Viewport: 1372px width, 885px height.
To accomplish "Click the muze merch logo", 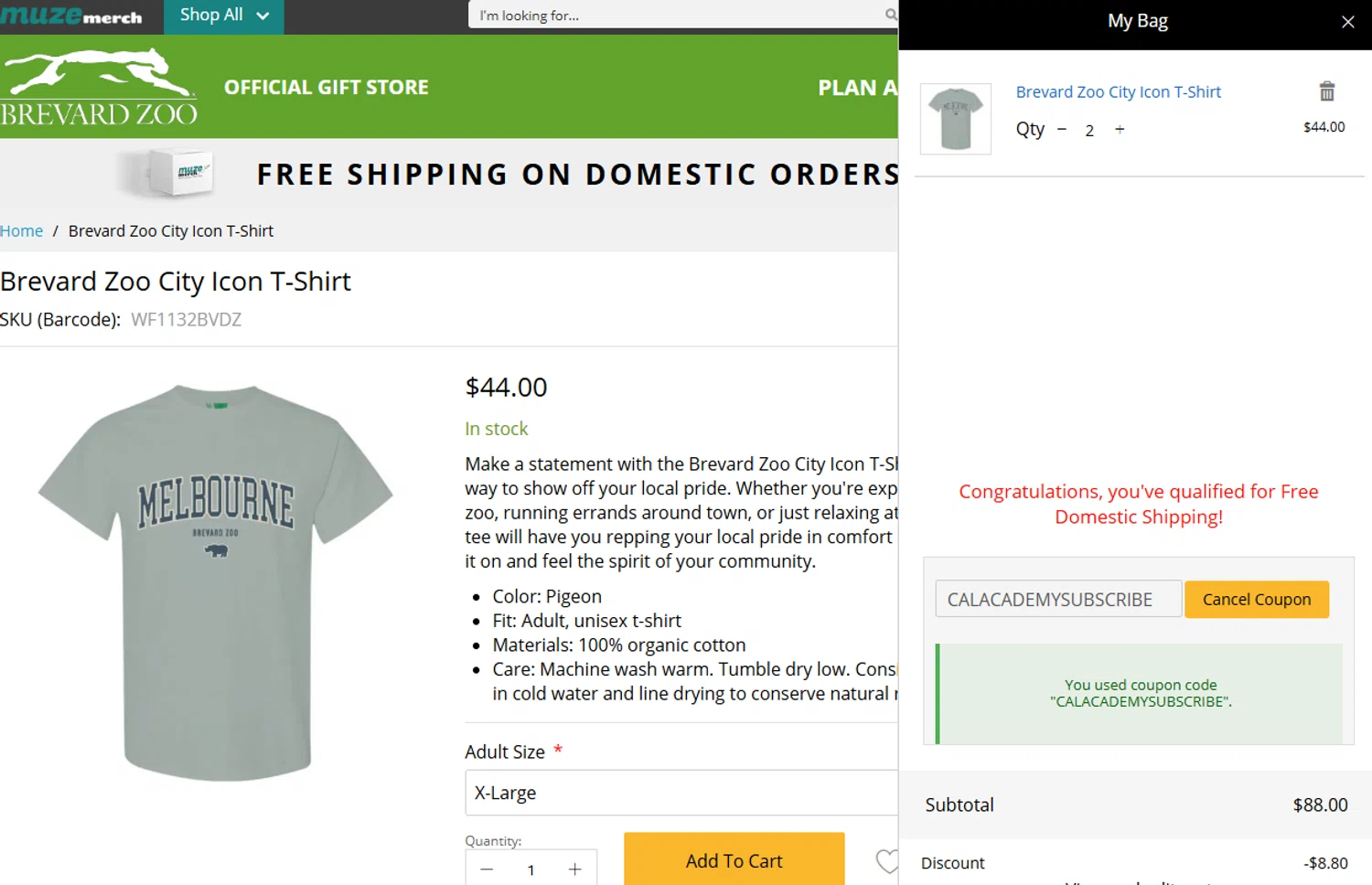I will click(71, 16).
